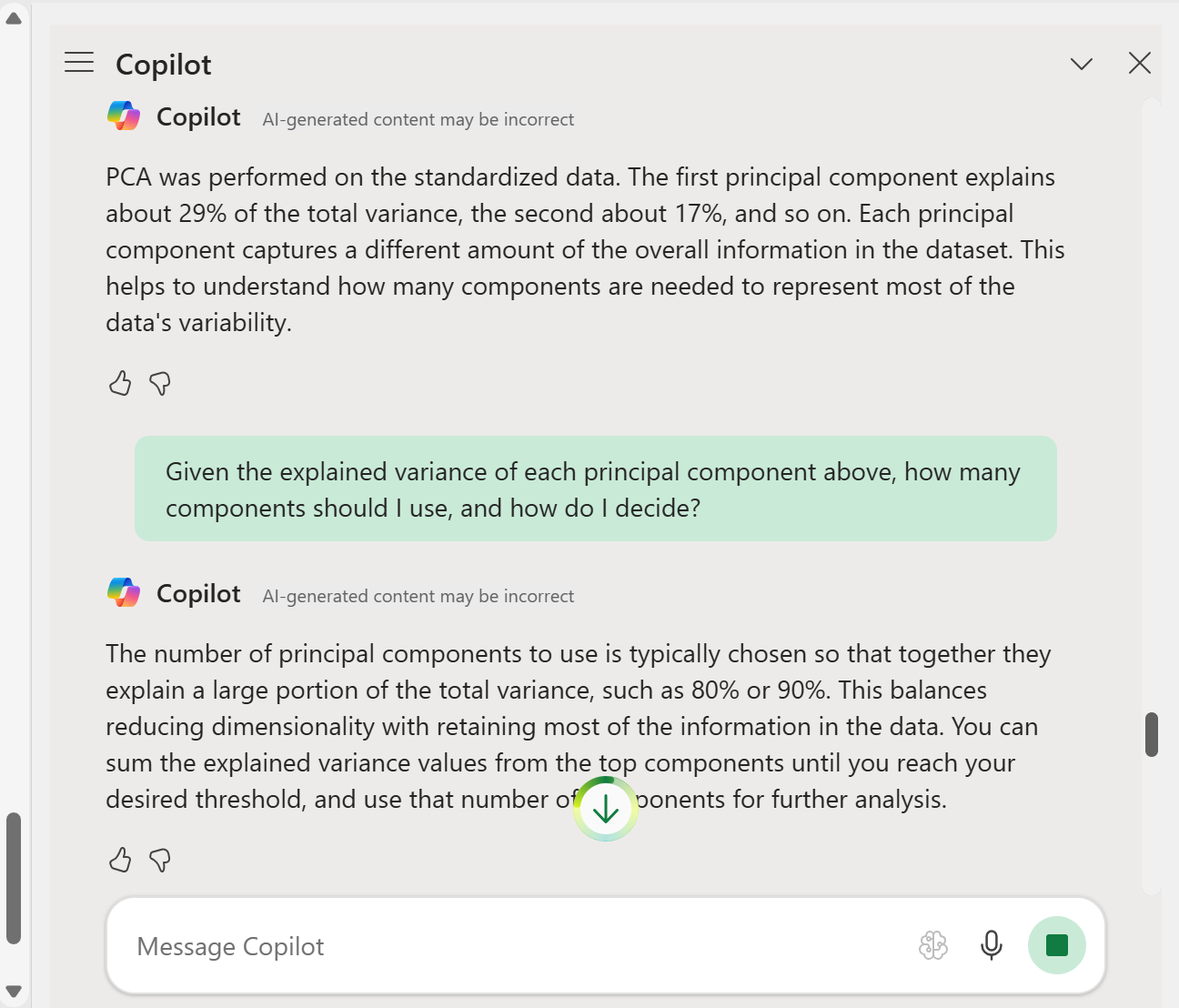Click the Copilot logo in the second response
Image resolution: width=1179 pixels, height=1008 pixels.
[124, 593]
